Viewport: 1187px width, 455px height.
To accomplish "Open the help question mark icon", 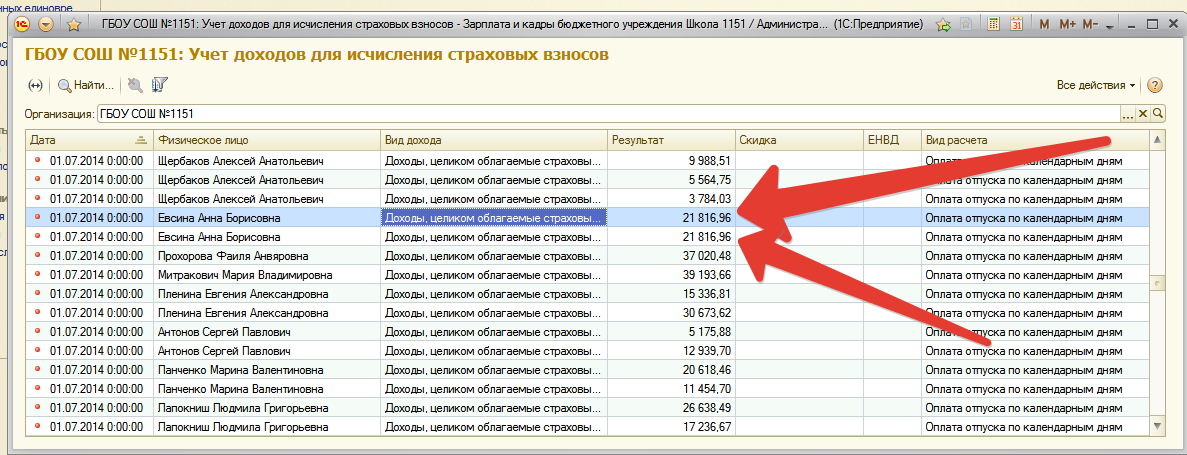I will coord(1155,85).
